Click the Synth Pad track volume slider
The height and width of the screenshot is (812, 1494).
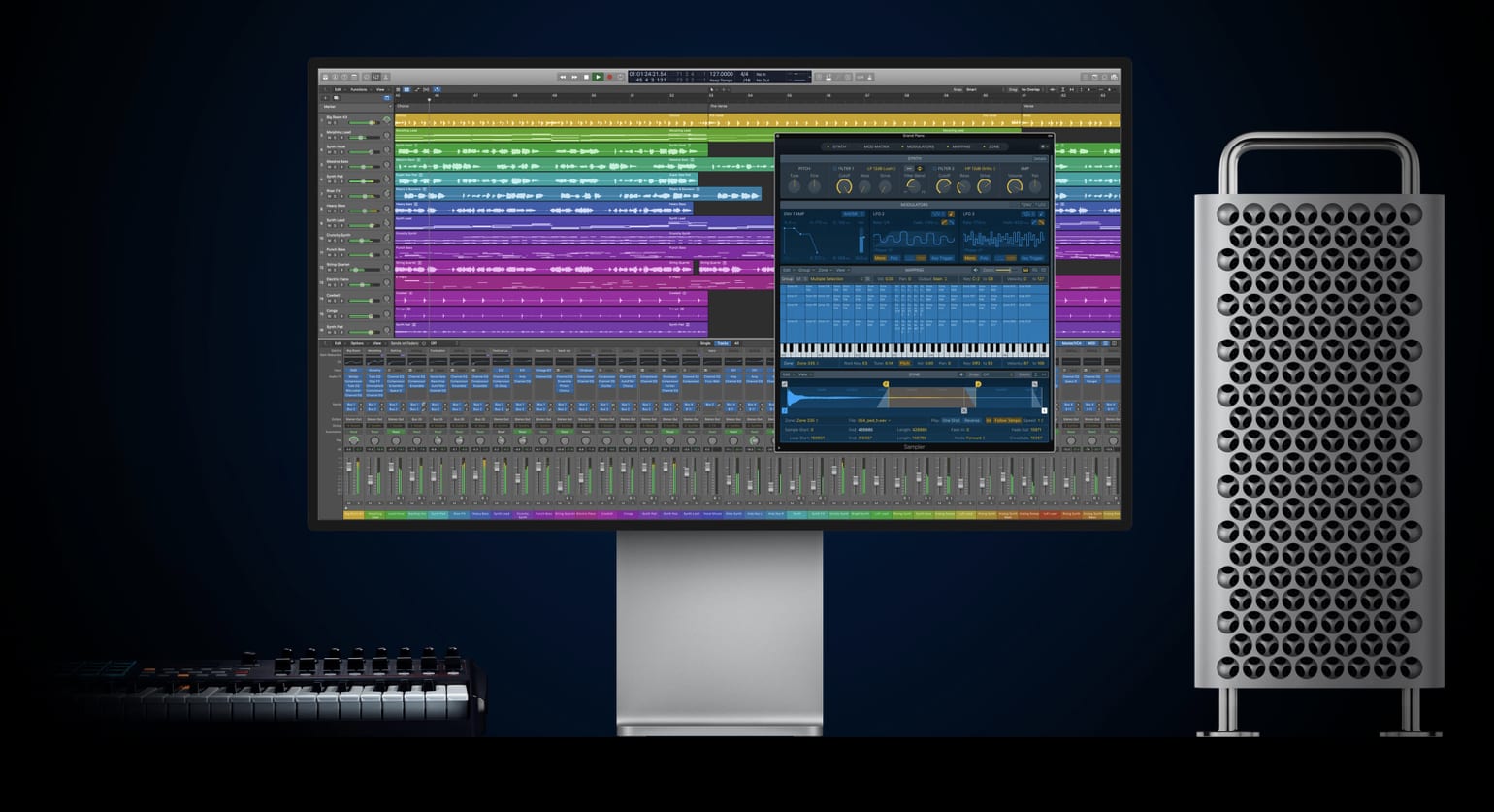click(364, 181)
